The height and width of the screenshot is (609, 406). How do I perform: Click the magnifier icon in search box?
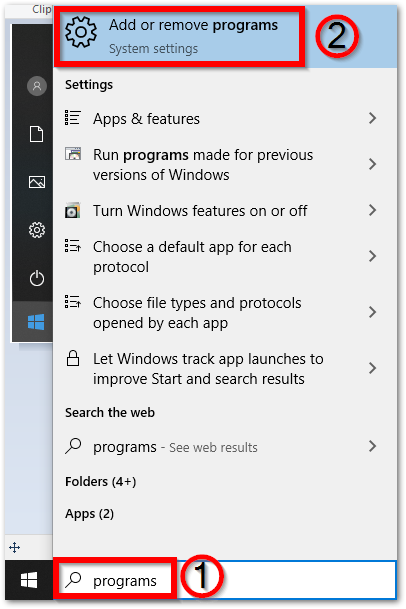point(73,579)
